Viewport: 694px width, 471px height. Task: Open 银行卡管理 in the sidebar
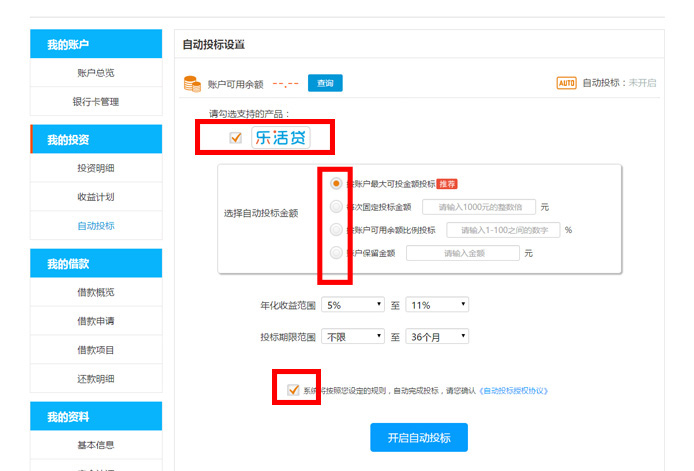[96, 101]
